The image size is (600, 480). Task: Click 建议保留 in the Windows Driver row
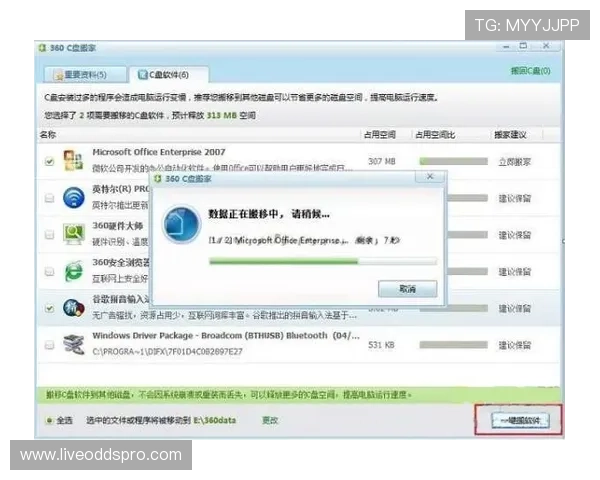pyautogui.click(x=515, y=345)
